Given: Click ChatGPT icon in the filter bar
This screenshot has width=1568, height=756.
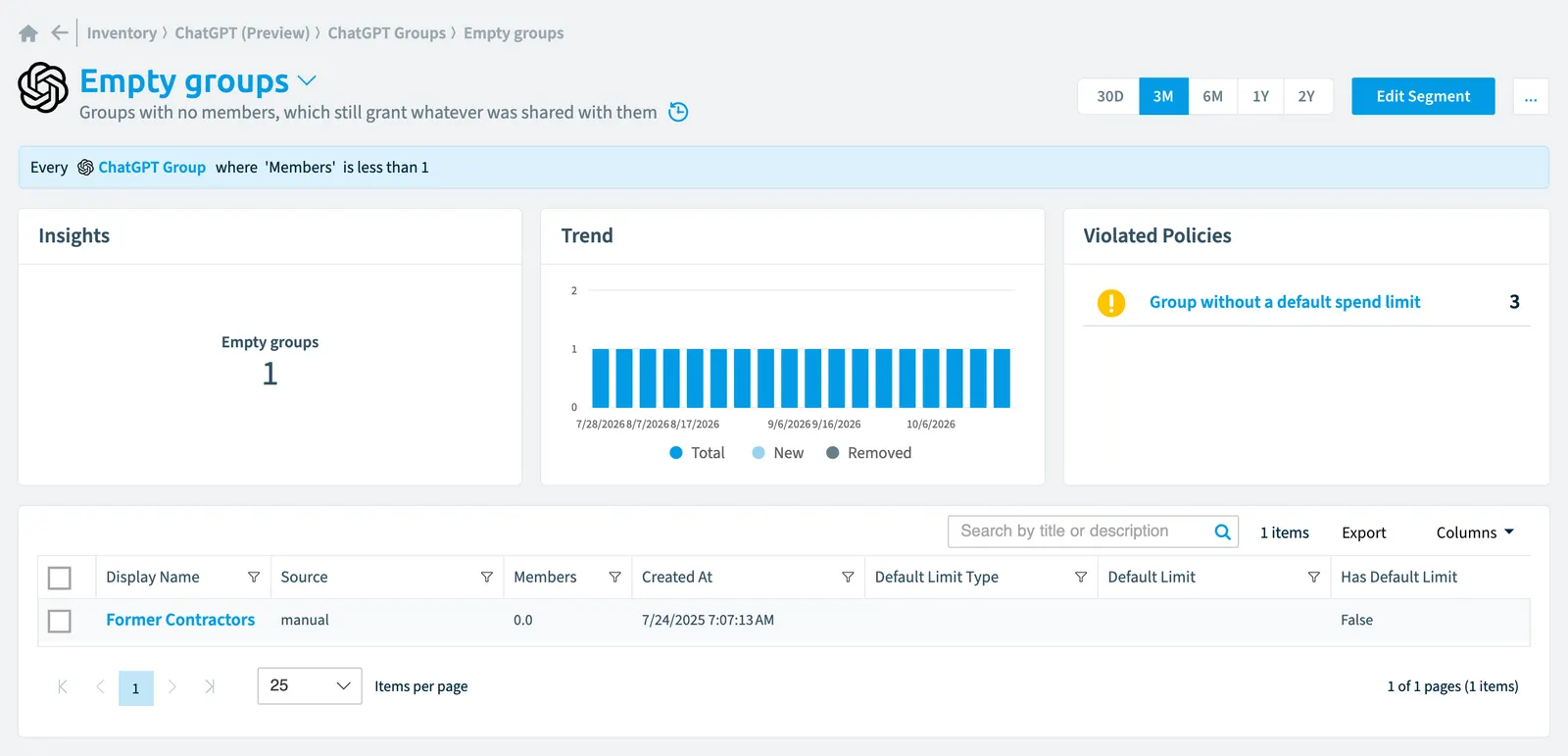Looking at the screenshot, I should tap(85, 168).
